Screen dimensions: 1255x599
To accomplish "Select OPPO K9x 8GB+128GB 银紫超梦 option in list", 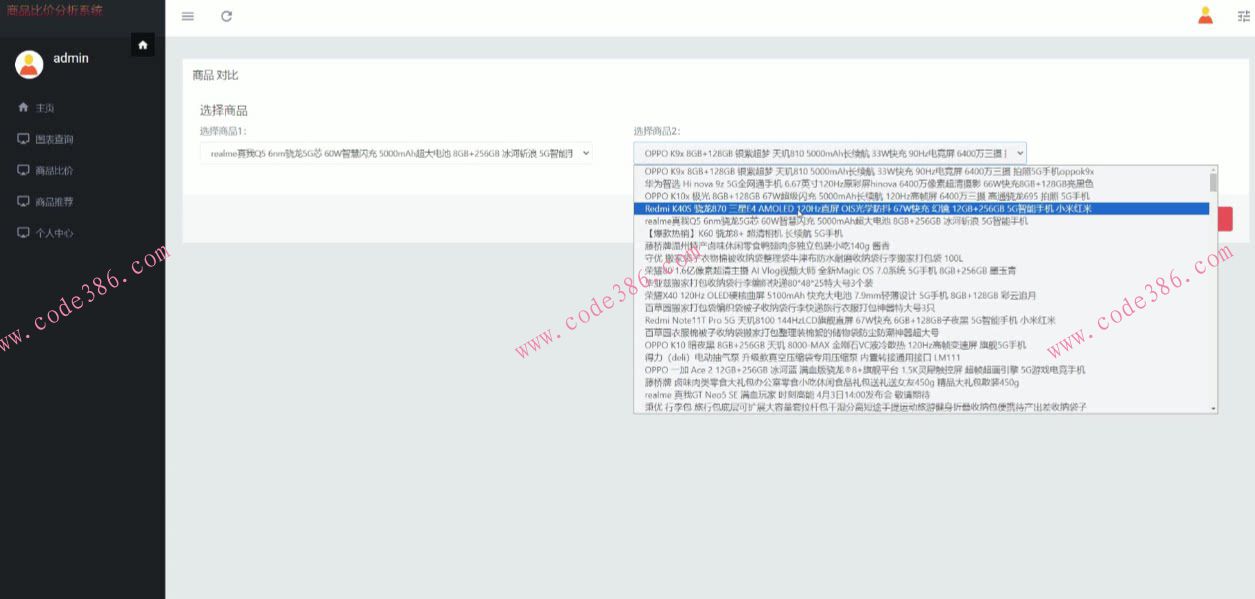I will (921, 171).
